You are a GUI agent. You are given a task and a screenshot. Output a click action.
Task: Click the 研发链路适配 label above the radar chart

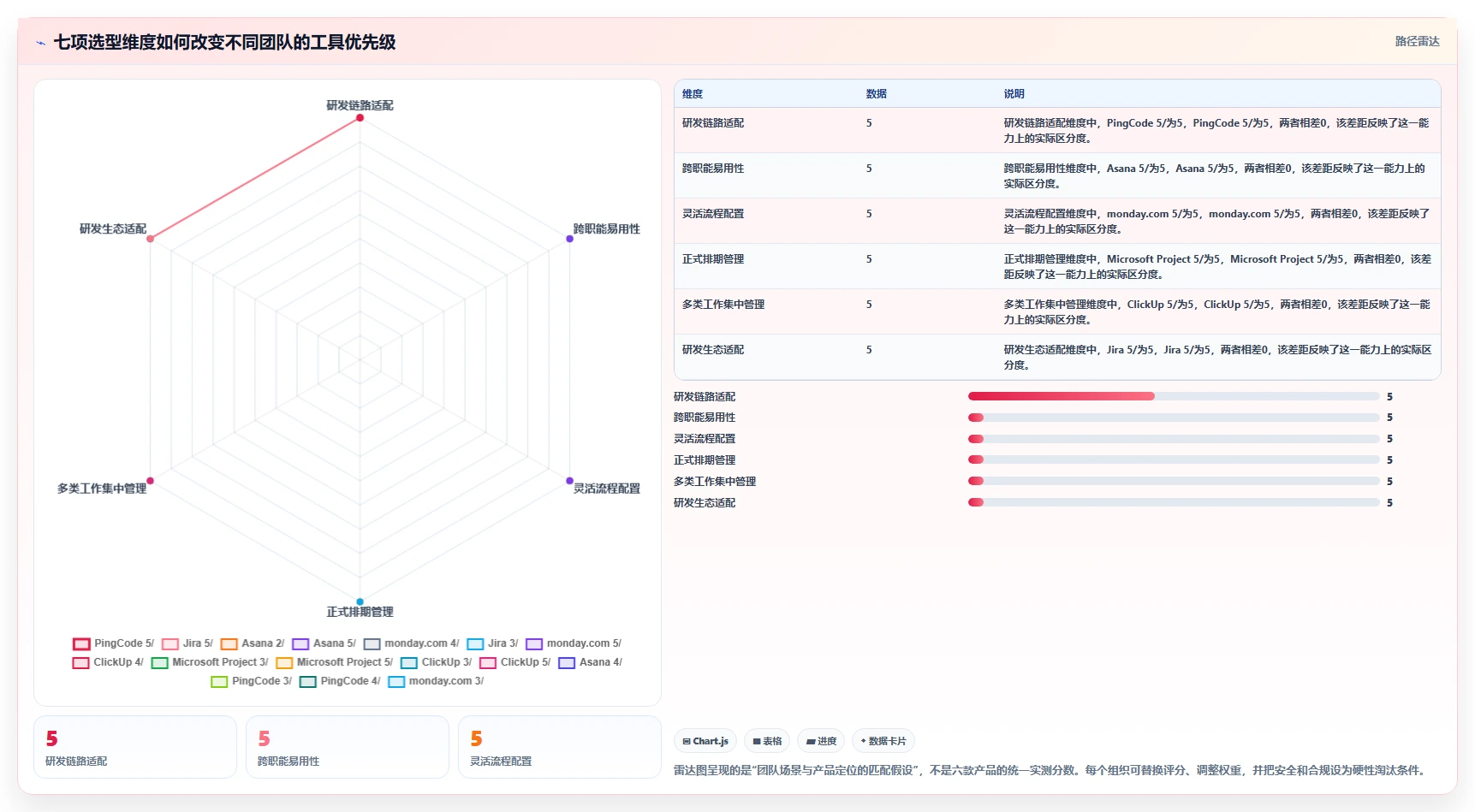360,105
